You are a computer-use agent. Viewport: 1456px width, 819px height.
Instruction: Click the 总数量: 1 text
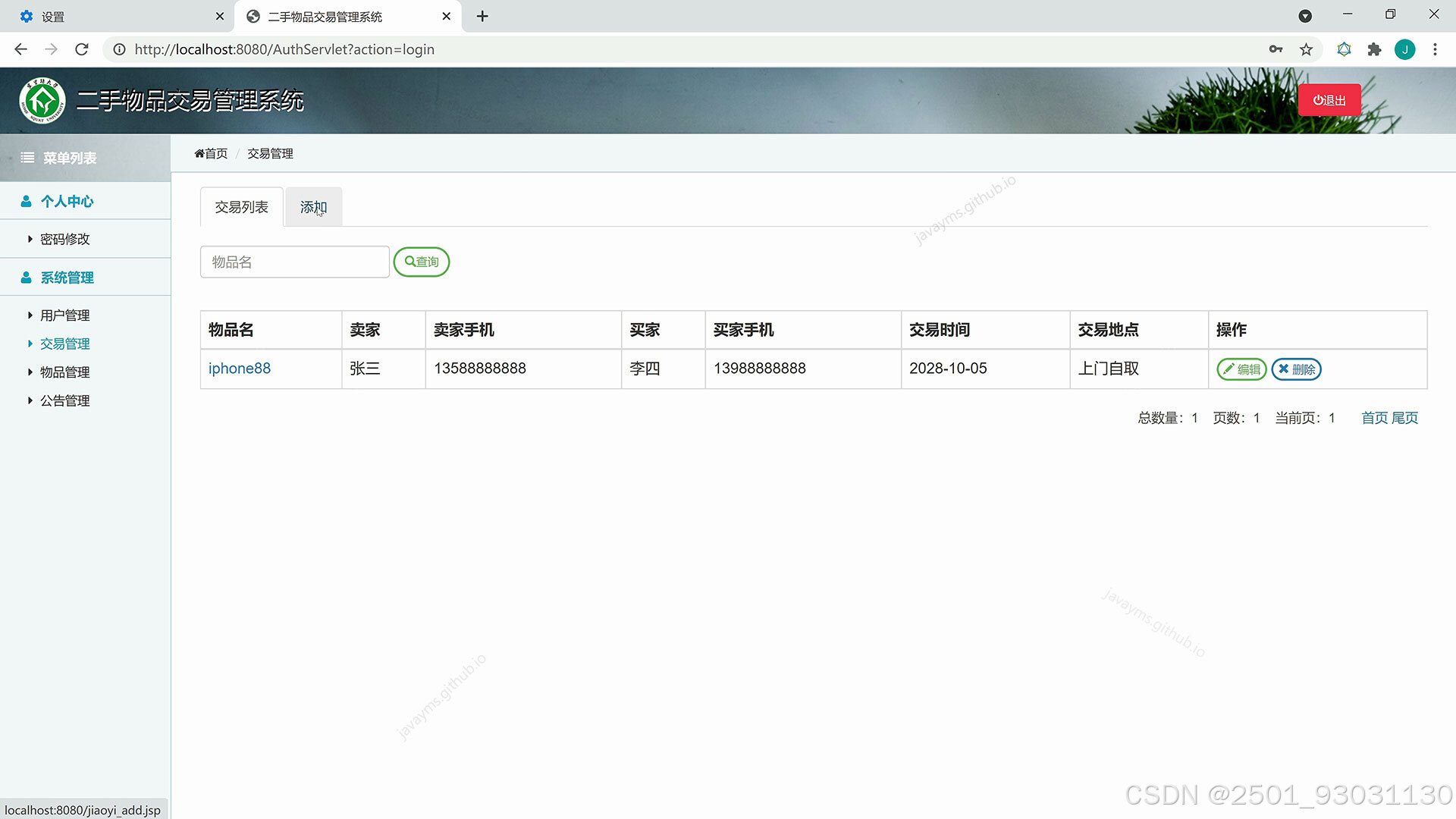point(1168,418)
